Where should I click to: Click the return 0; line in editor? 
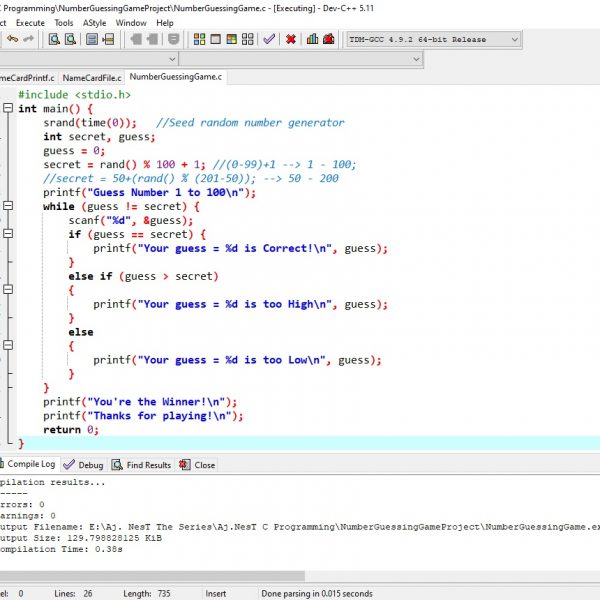[x=70, y=430]
